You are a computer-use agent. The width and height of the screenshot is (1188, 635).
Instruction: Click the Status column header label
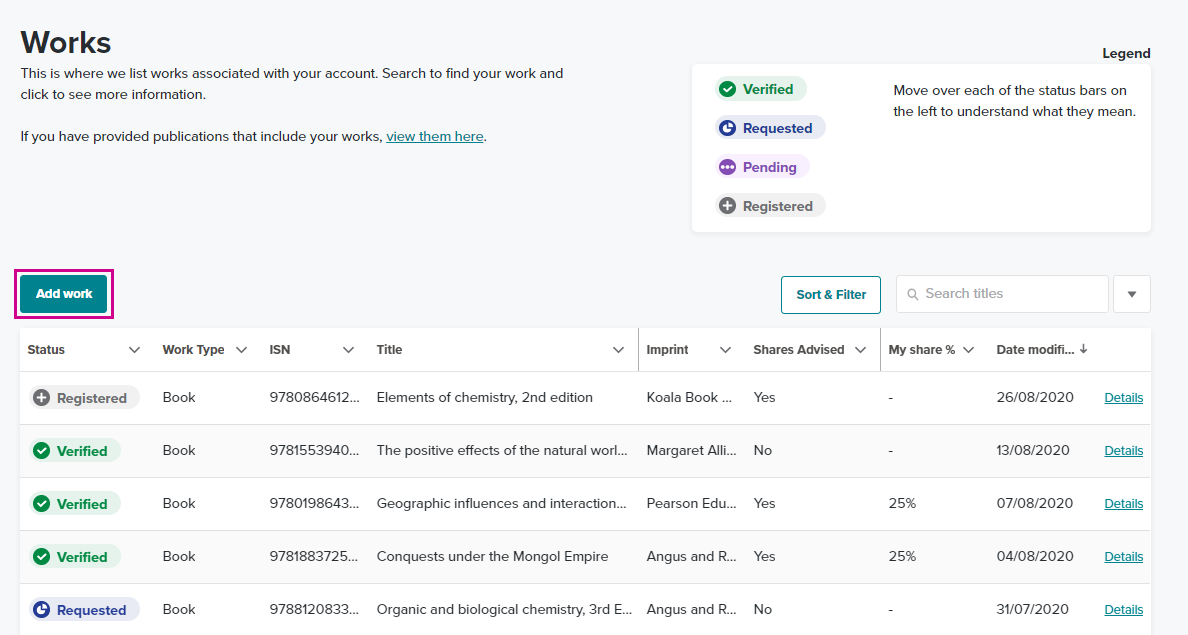[46, 350]
